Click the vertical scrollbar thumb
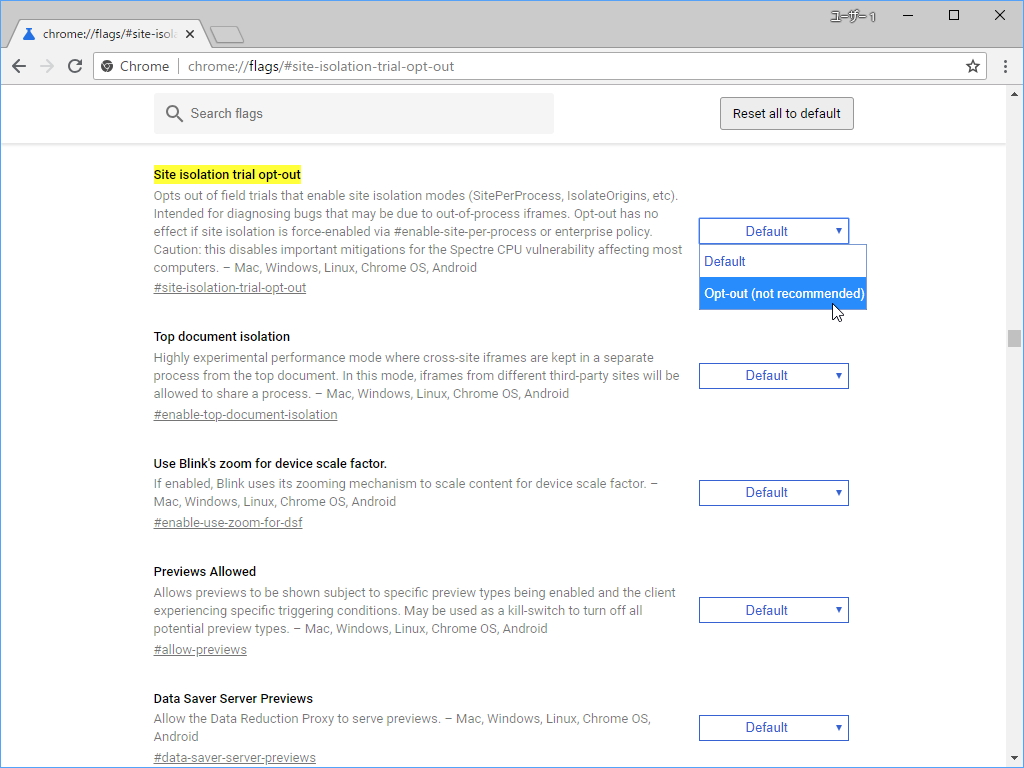This screenshot has width=1024, height=768. (x=1013, y=338)
